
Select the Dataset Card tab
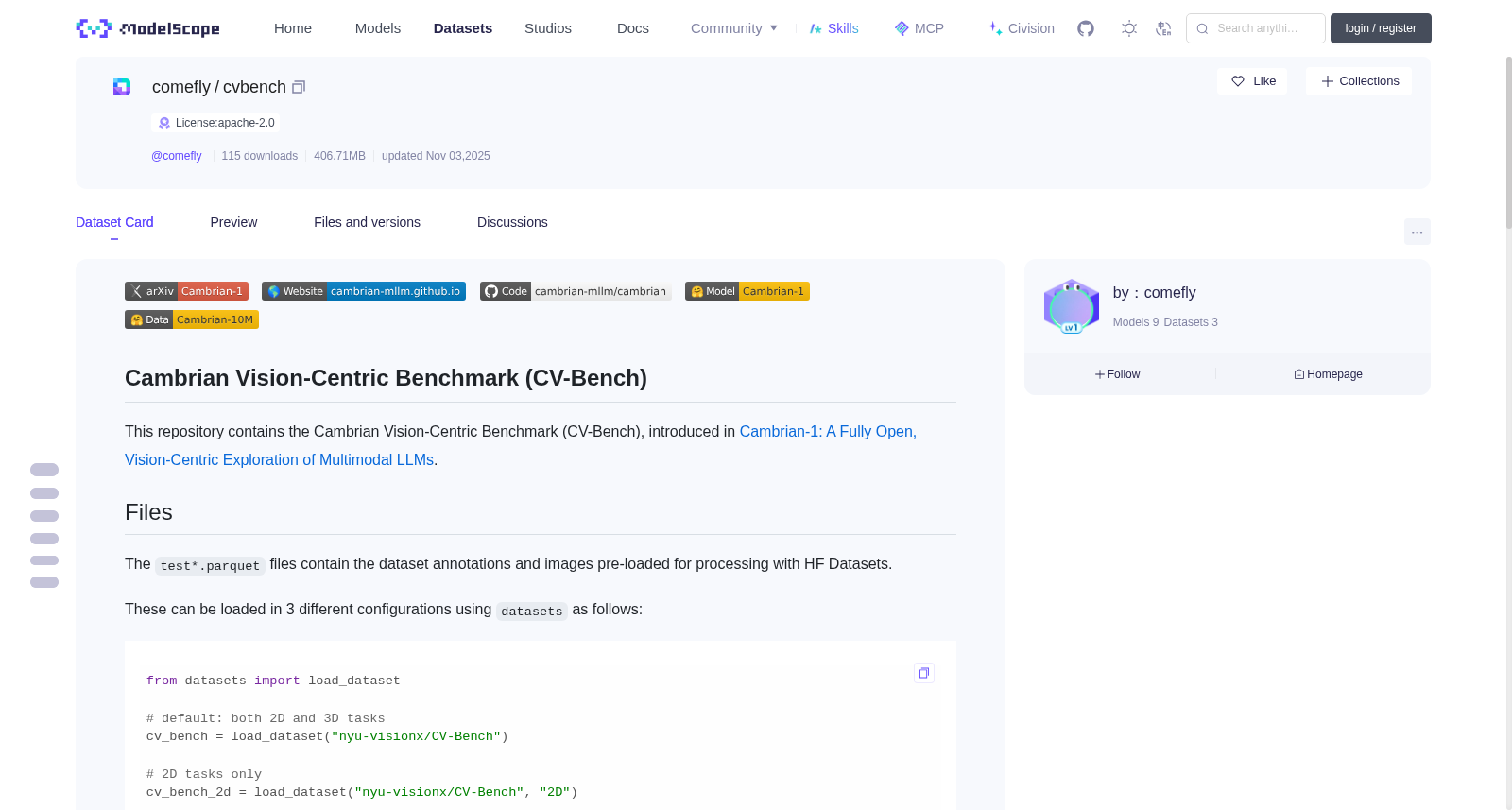coord(114,222)
